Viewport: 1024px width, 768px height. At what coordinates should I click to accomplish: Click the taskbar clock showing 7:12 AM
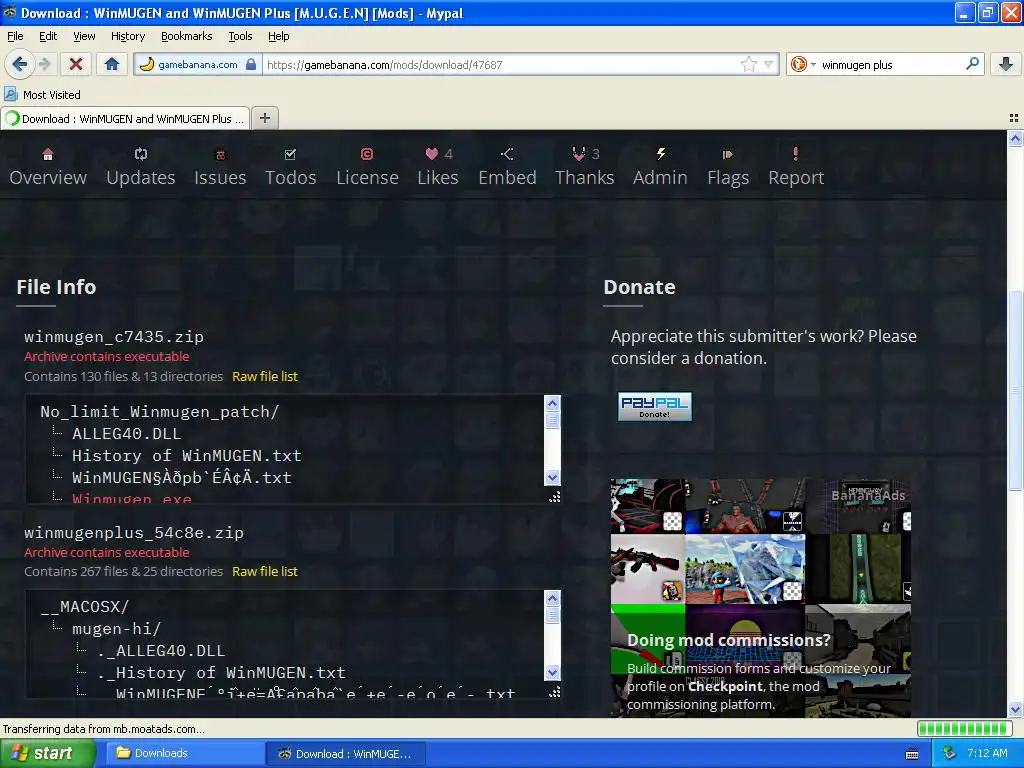[x=987, y=753]
